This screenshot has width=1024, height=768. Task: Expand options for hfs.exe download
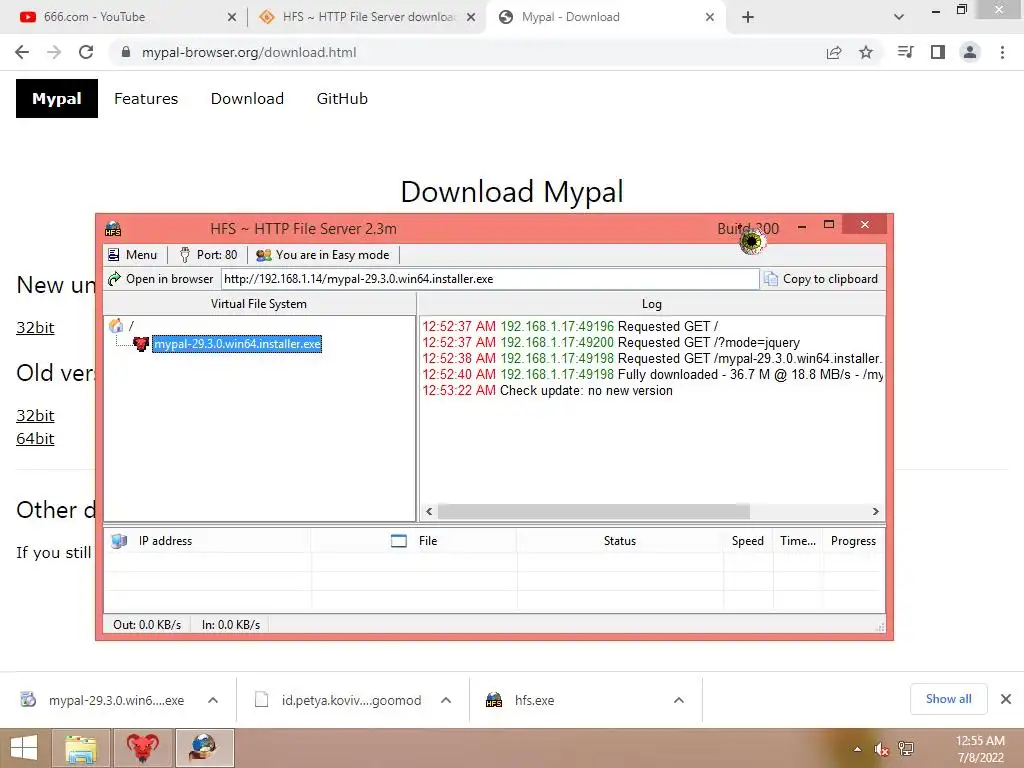click(x=679, y=700)
